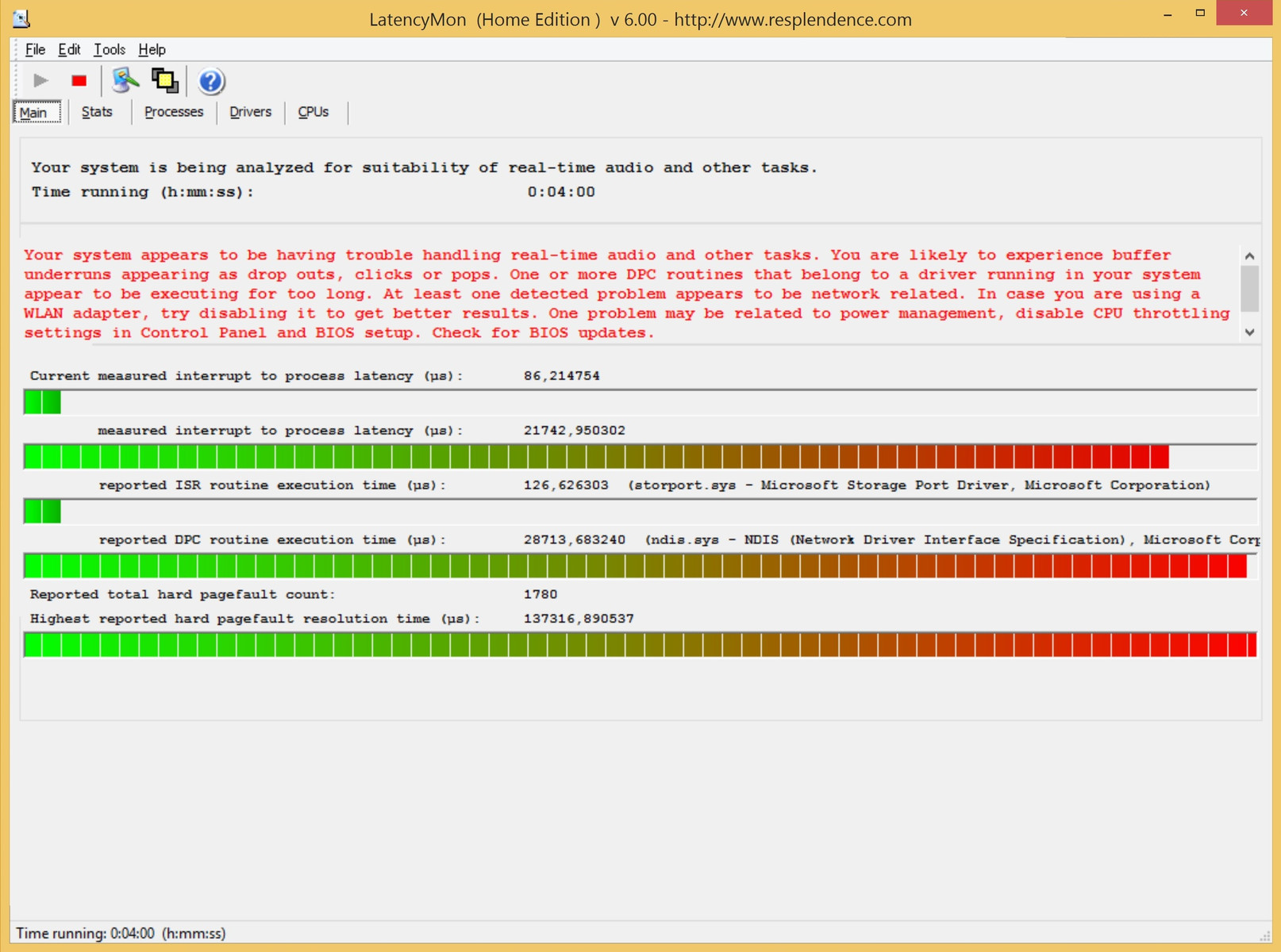Screen dimensions: 1281x952
Task: Start monitoring with the green play button
Action: point(40,81)
